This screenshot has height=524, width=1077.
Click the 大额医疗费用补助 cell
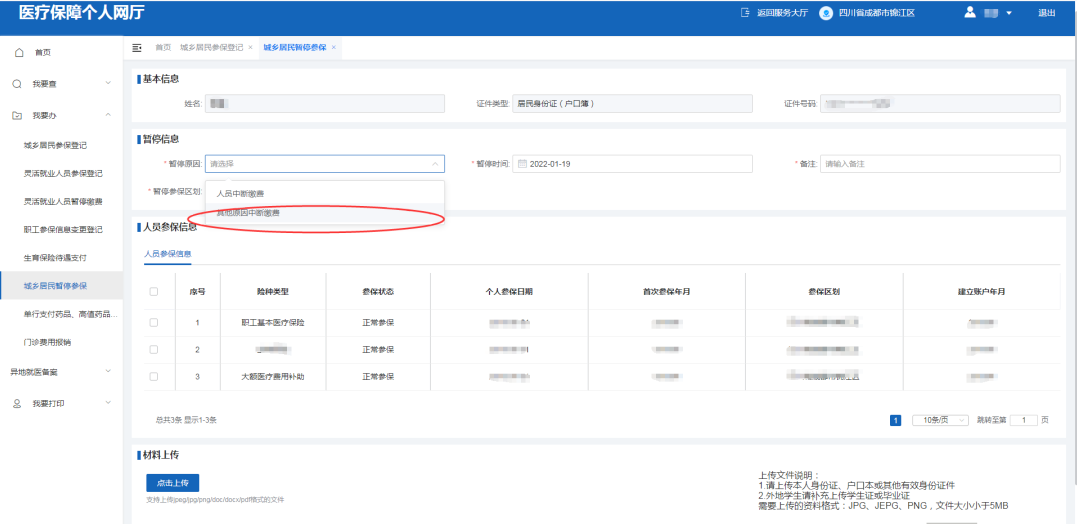273,376
